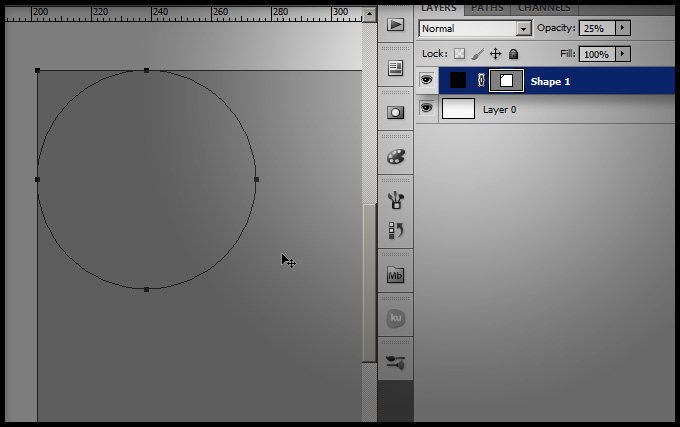Hide the Shape 1 layer
The width and height of the screenshot is (680, 427).
coord(426,80)
